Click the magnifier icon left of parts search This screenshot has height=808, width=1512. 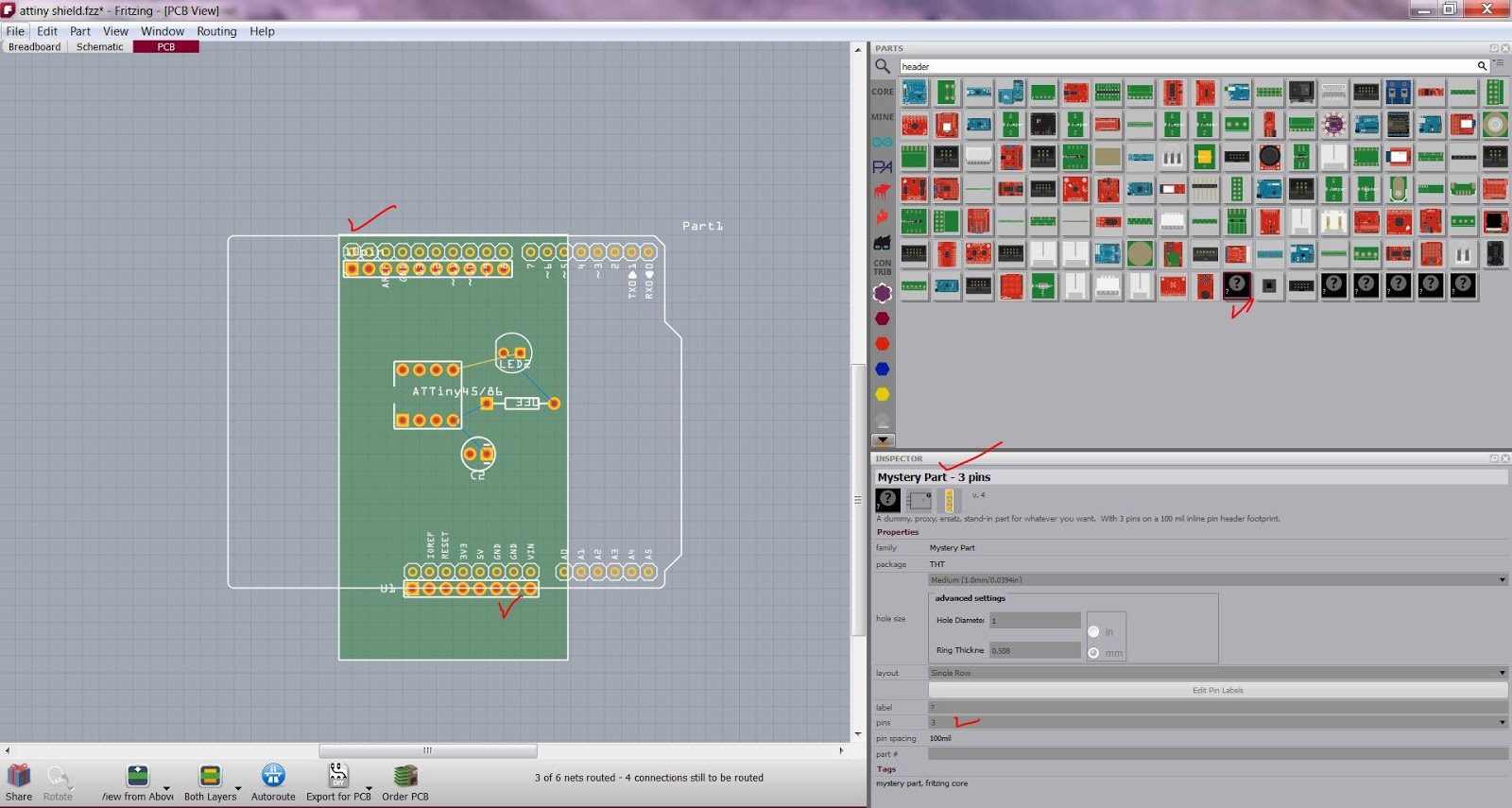883,66
